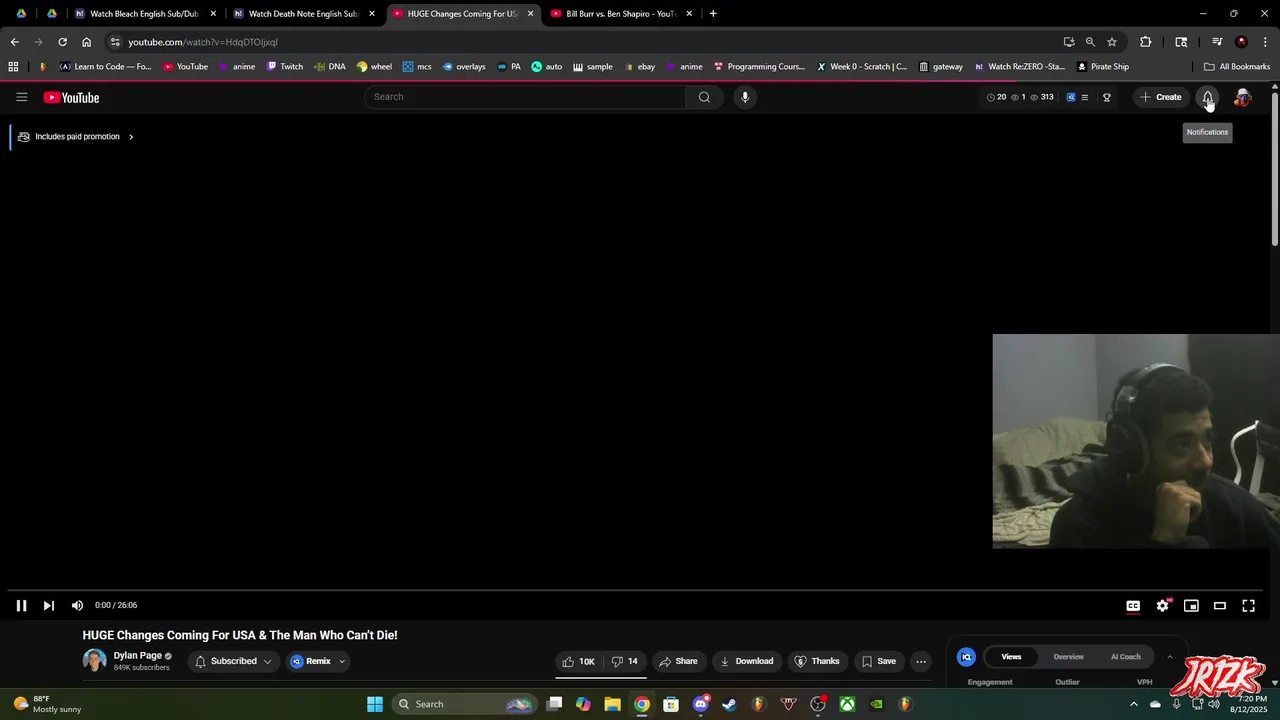Reload the page
This screenshot has width=1280, height=720.
62,42
